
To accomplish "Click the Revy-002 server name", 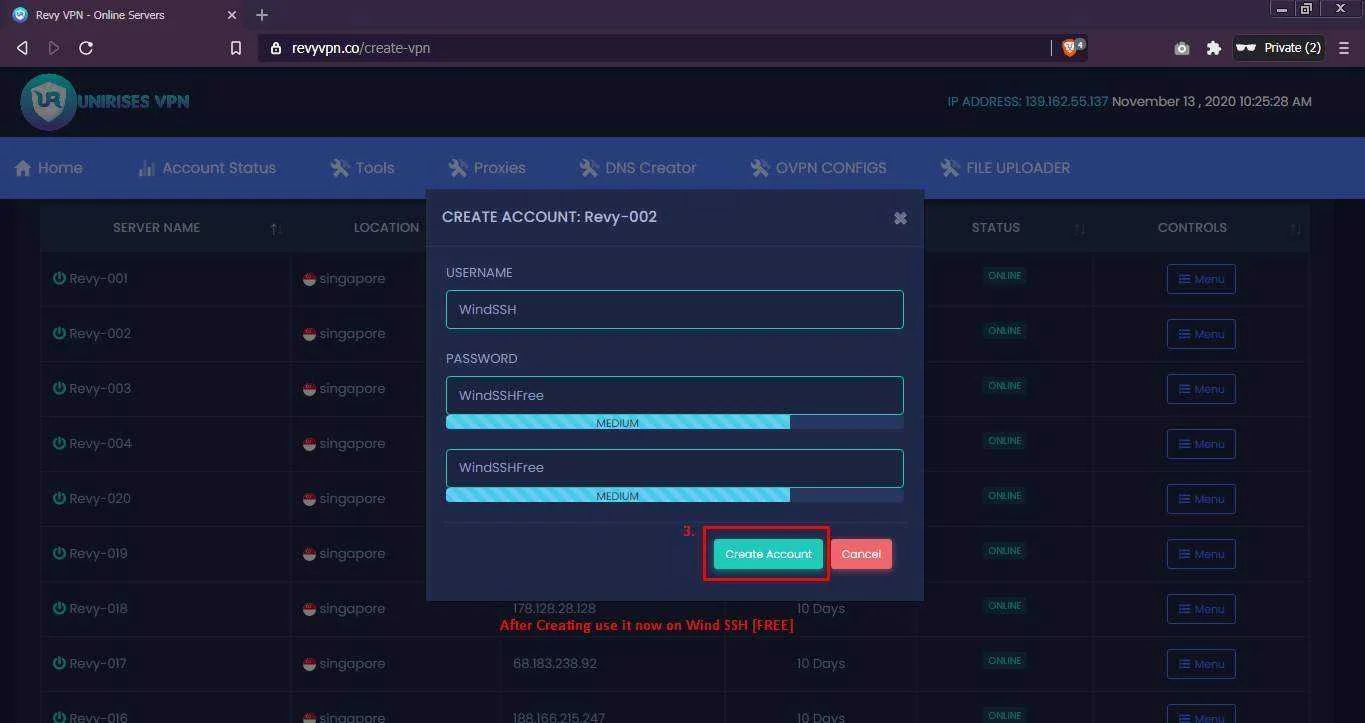I will [x=100, y=333].
